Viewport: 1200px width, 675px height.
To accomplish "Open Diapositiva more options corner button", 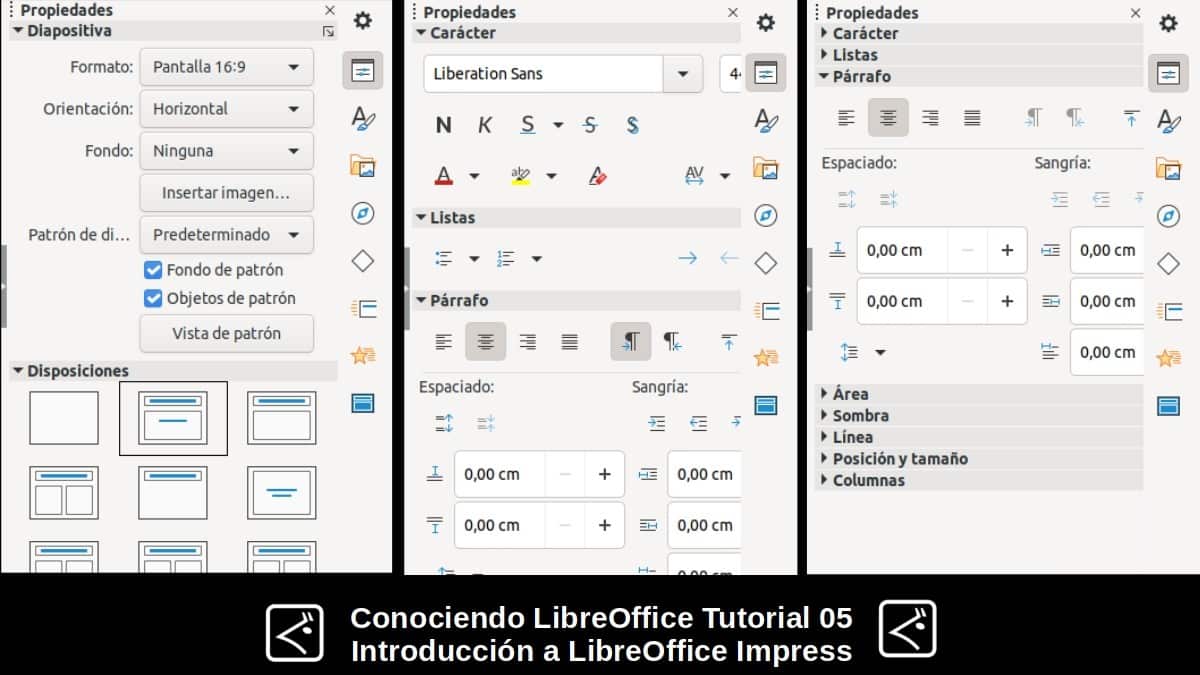I will click(328, 32).
